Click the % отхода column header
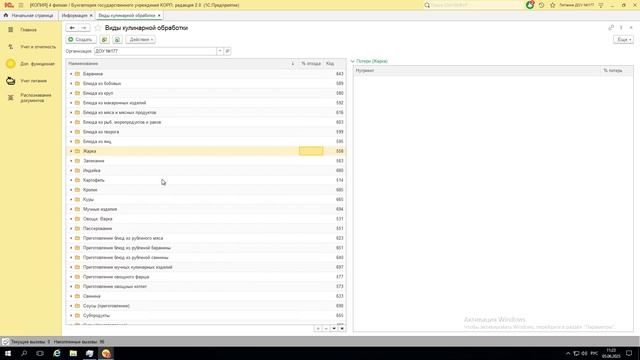Screen dimensions: 640x360 (x=311, y=64)
